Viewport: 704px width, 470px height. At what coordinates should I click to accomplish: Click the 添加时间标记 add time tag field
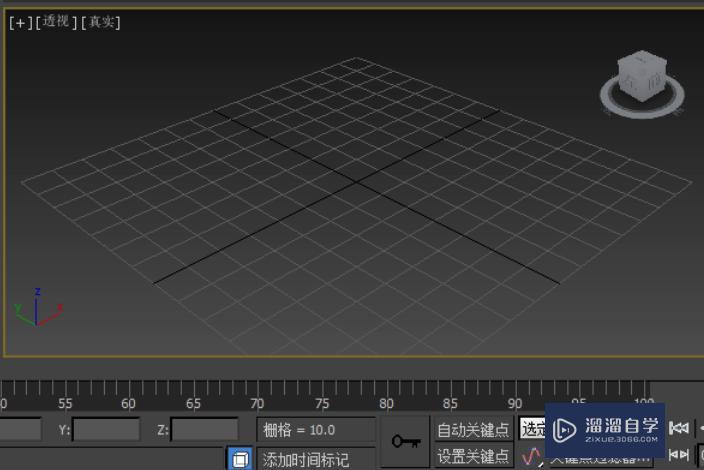click(316, 460)
